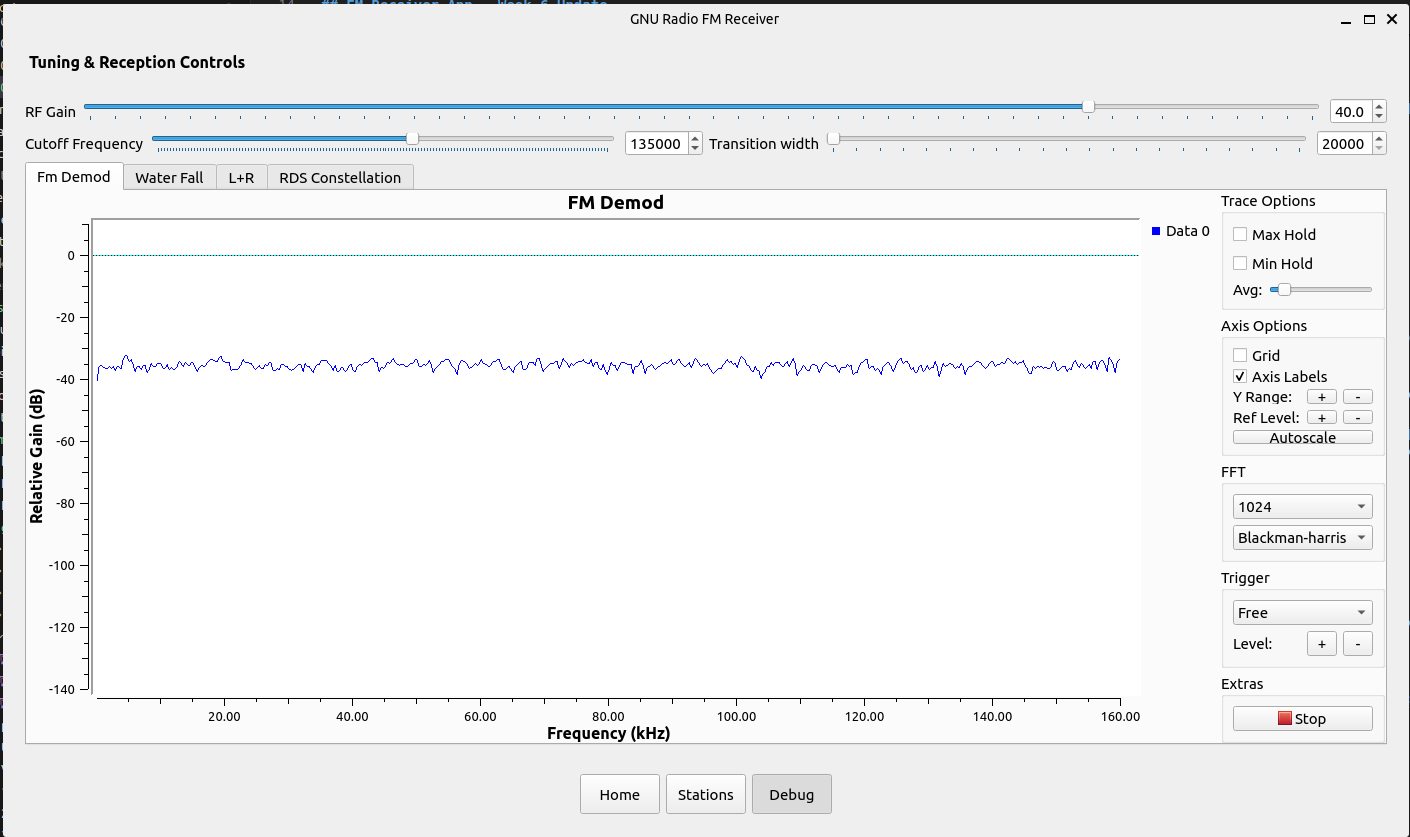Image resolution: width=1410 pixels, height=837 pixels.
Task: Click the FM Demod plot title
Action: [616, 203]
